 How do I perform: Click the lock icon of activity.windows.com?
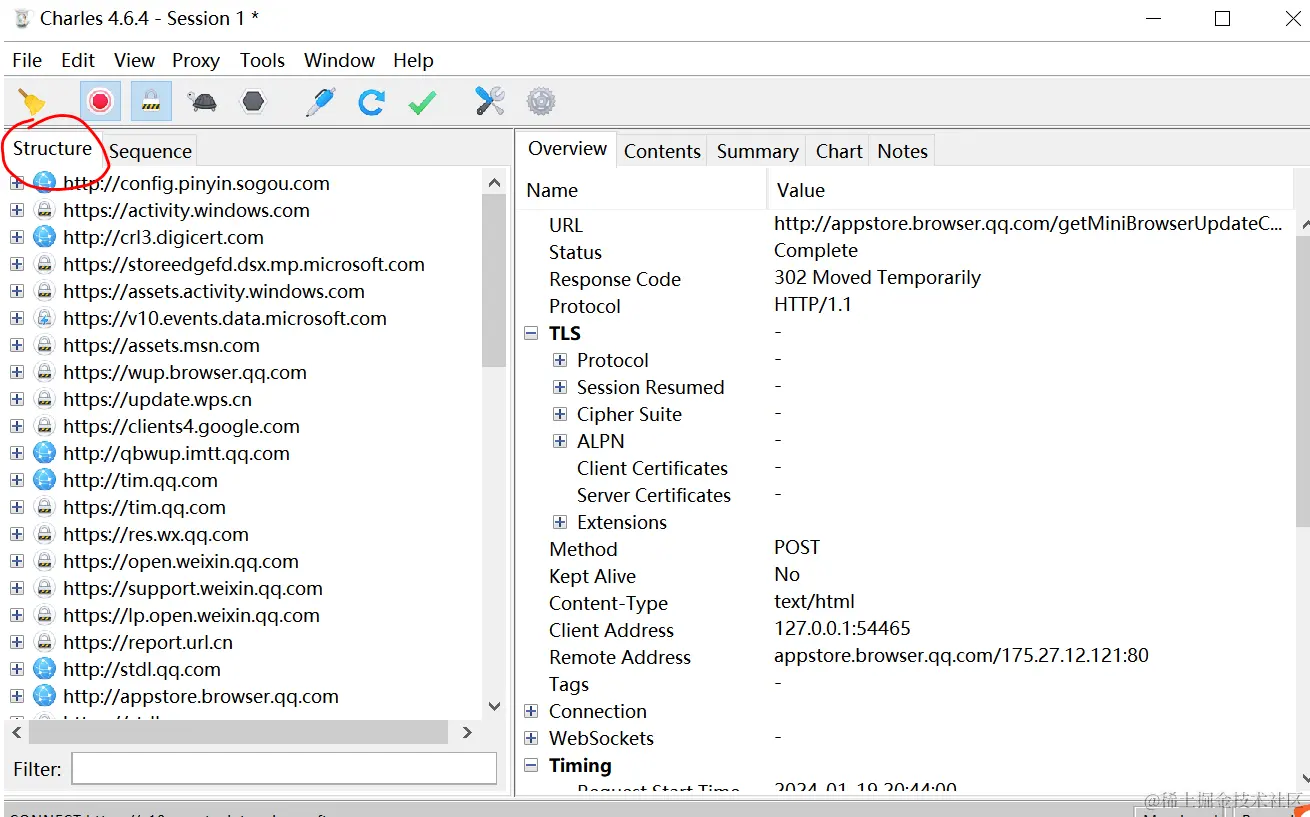point(44,210)
